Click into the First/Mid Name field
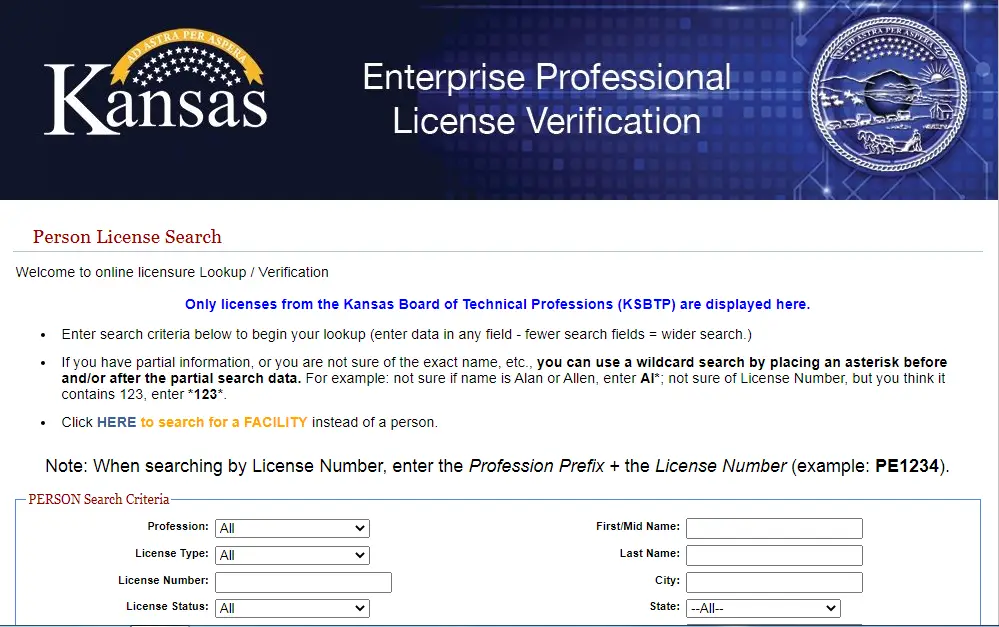999x627 pixels. [x=774, y=528]
